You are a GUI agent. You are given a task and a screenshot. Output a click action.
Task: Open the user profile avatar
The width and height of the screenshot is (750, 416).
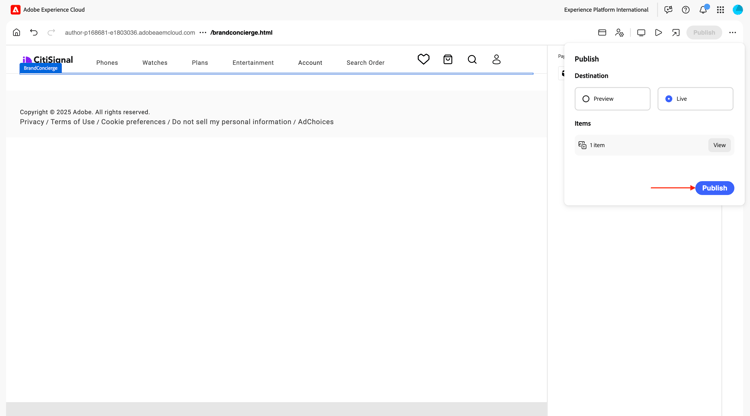[x=738, y=10]
